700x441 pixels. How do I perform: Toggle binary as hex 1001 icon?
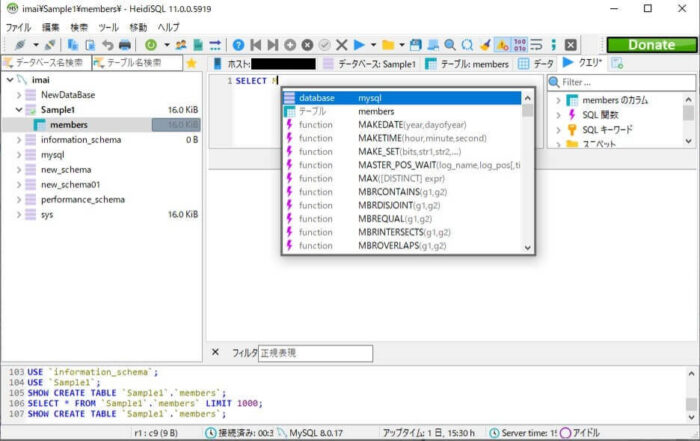point(520,45)
